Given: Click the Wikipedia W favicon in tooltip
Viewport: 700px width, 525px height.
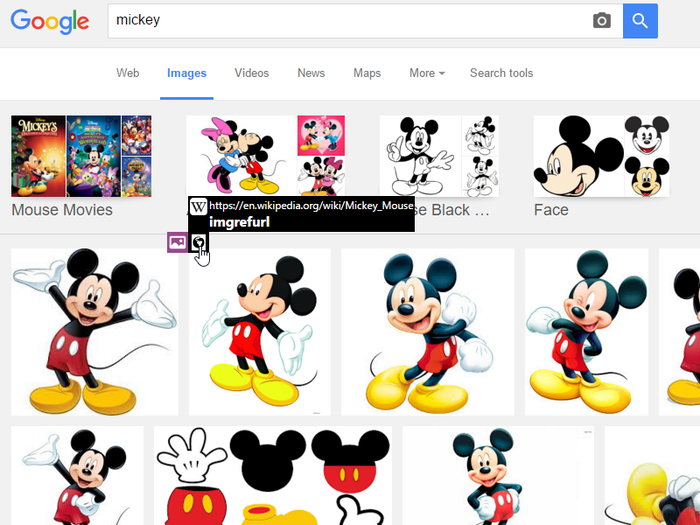Looking at the screenshot, I should click(198, 206).
